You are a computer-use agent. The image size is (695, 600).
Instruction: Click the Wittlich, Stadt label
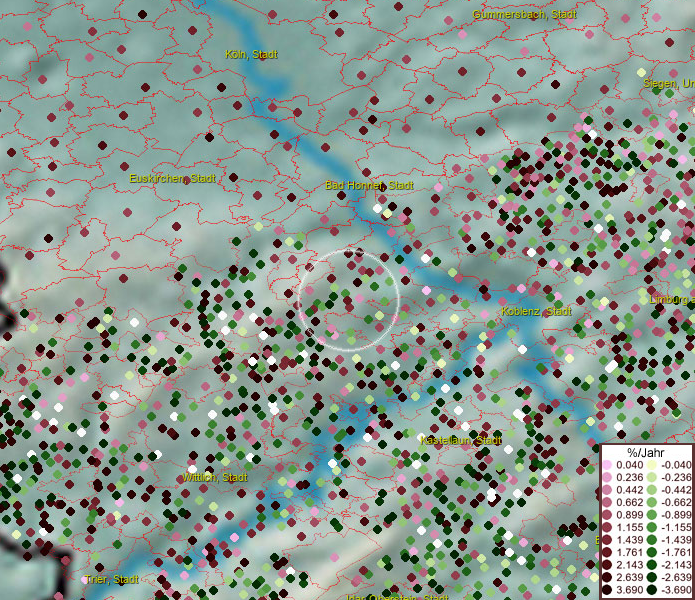pos(215,477)
